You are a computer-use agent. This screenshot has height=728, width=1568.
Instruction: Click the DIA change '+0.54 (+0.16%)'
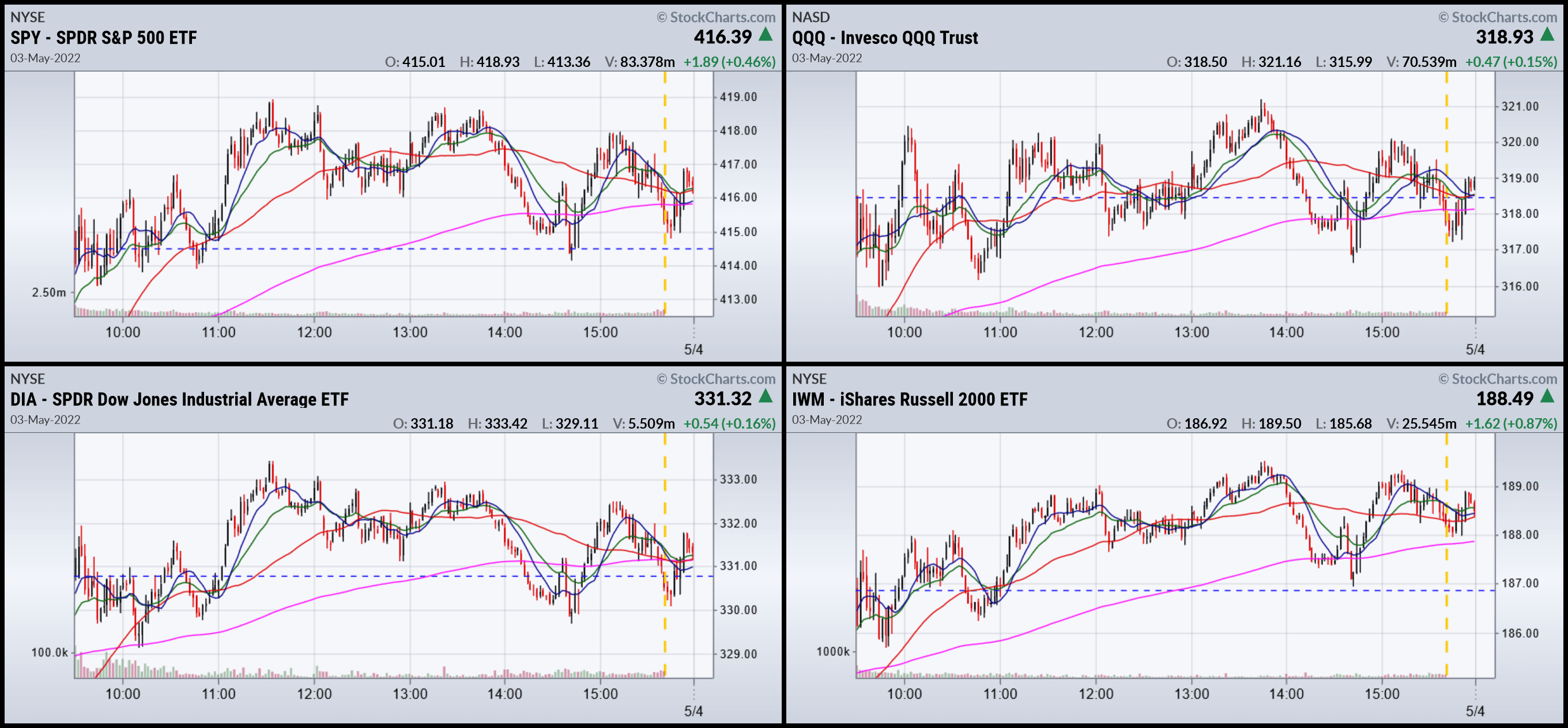point(729,423)
